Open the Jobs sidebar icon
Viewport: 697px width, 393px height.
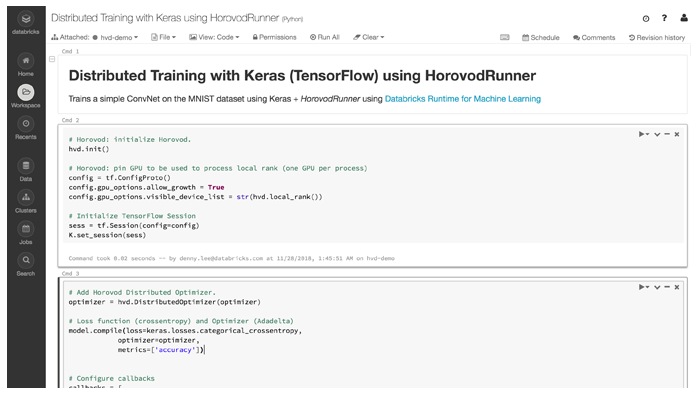click(26, 229)
